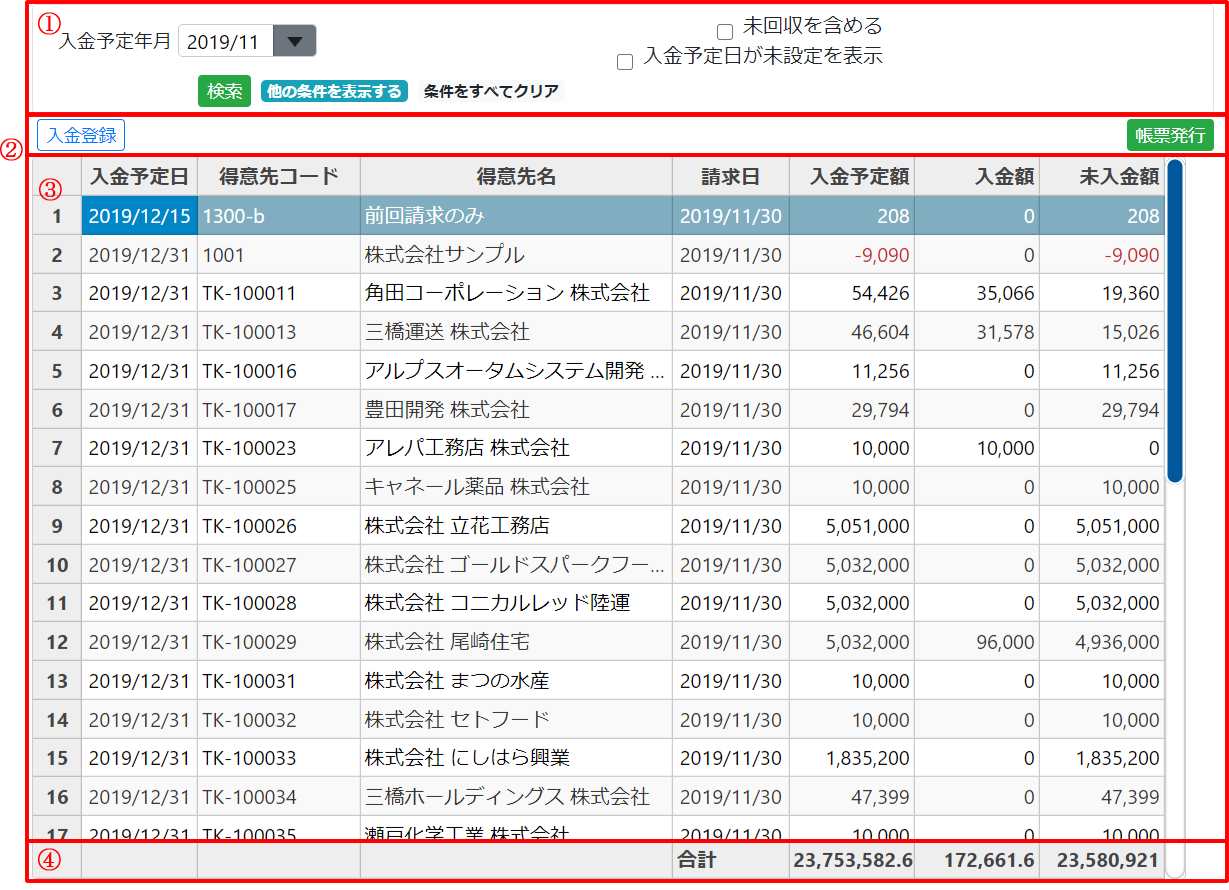Check 入金予定日が未設定を表示 option
This screenshot has width=1229, height=890.
click(625, 62)
